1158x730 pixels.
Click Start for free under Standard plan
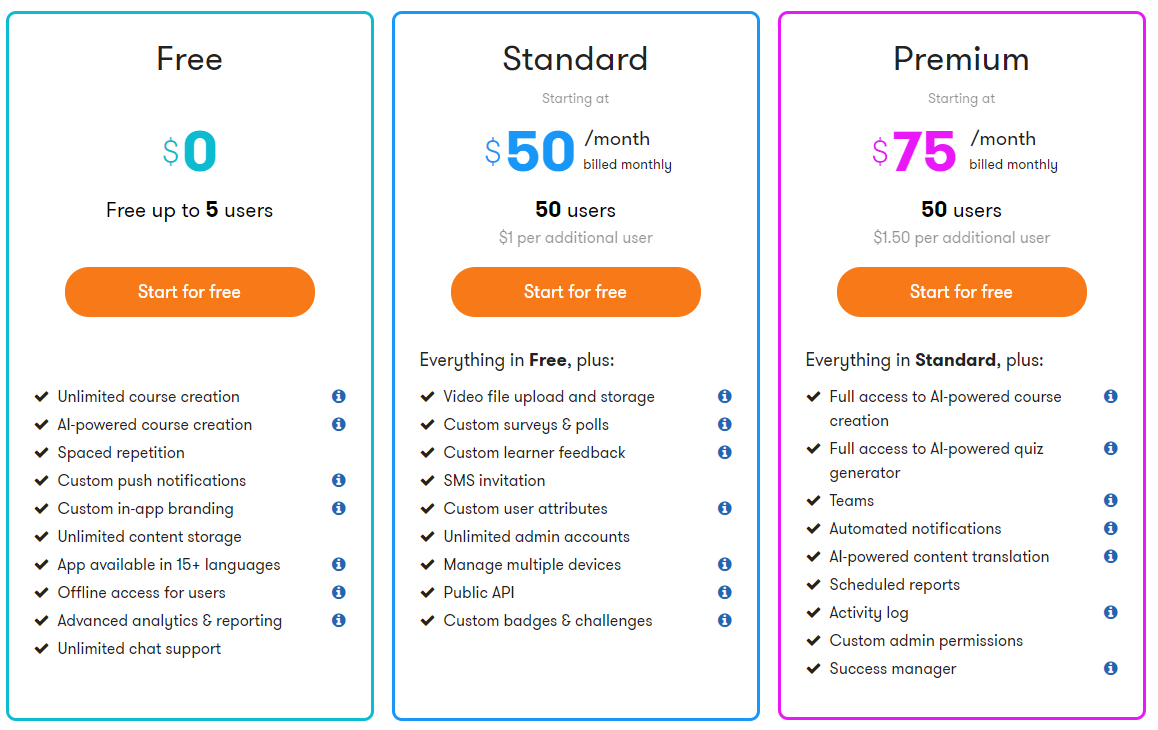pyautogui.click(x=576, y=292)
